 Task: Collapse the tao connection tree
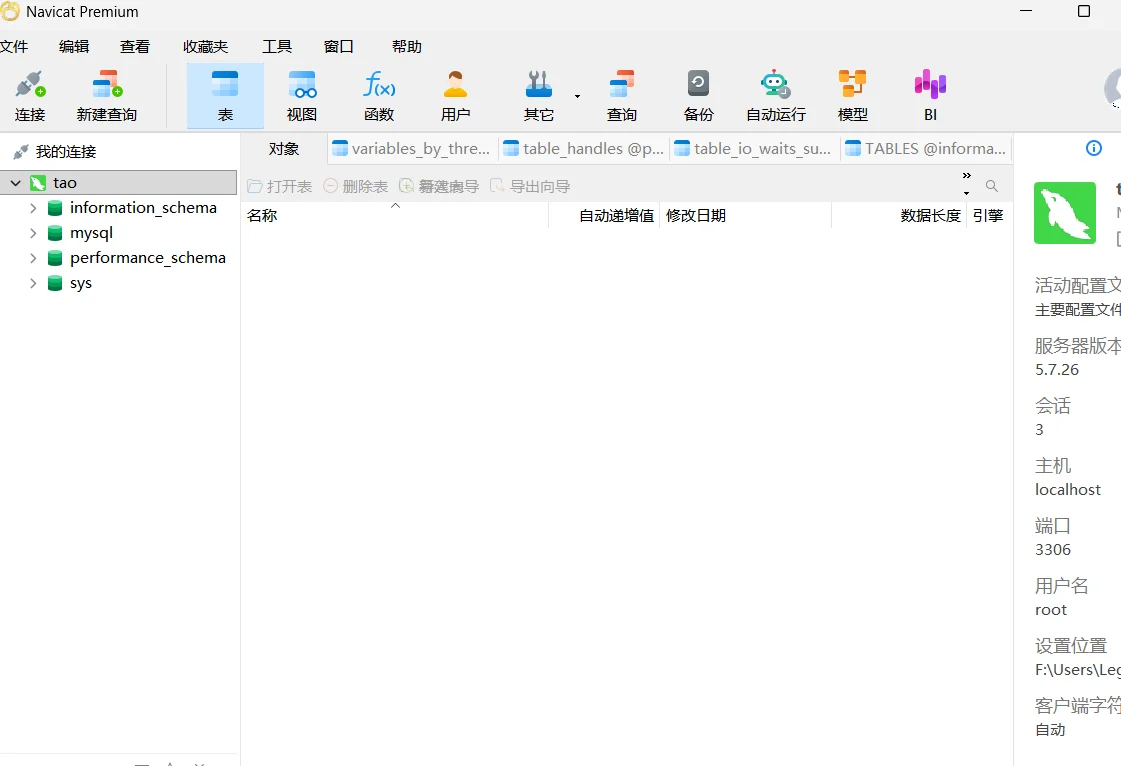(x=15, y=183)
